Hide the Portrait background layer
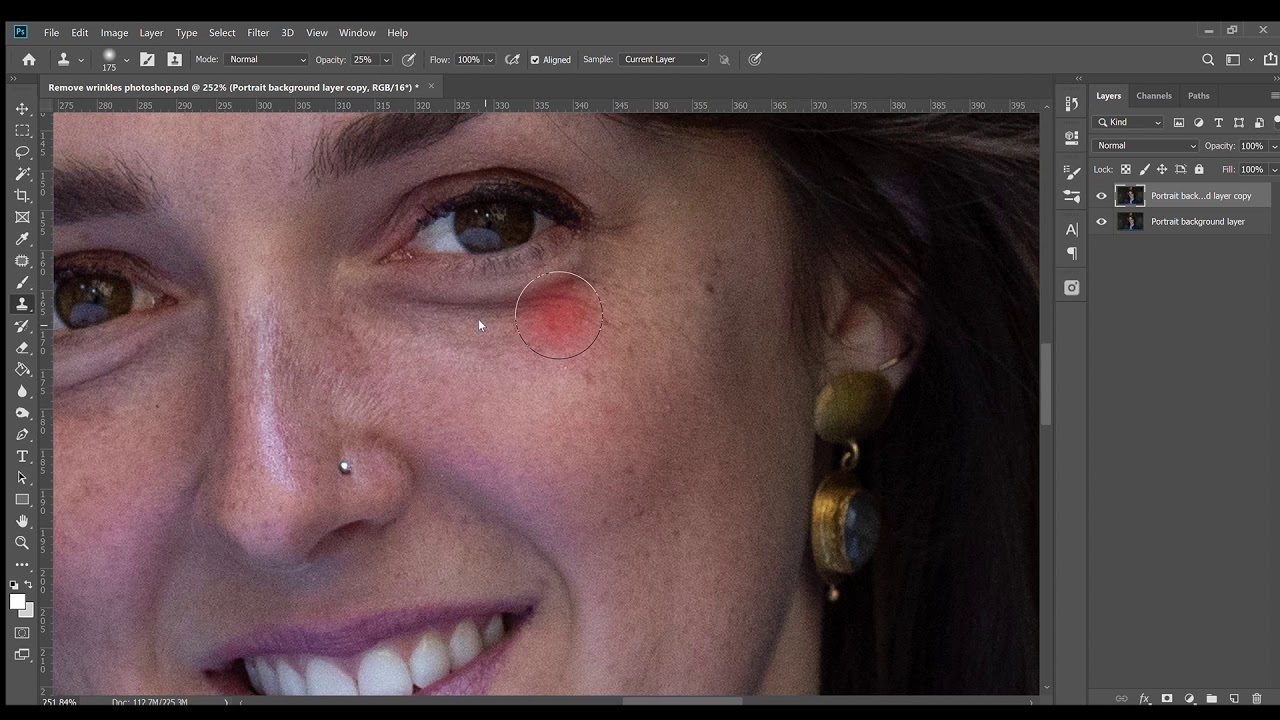 pyautogui.click(x=1101, y=221)
